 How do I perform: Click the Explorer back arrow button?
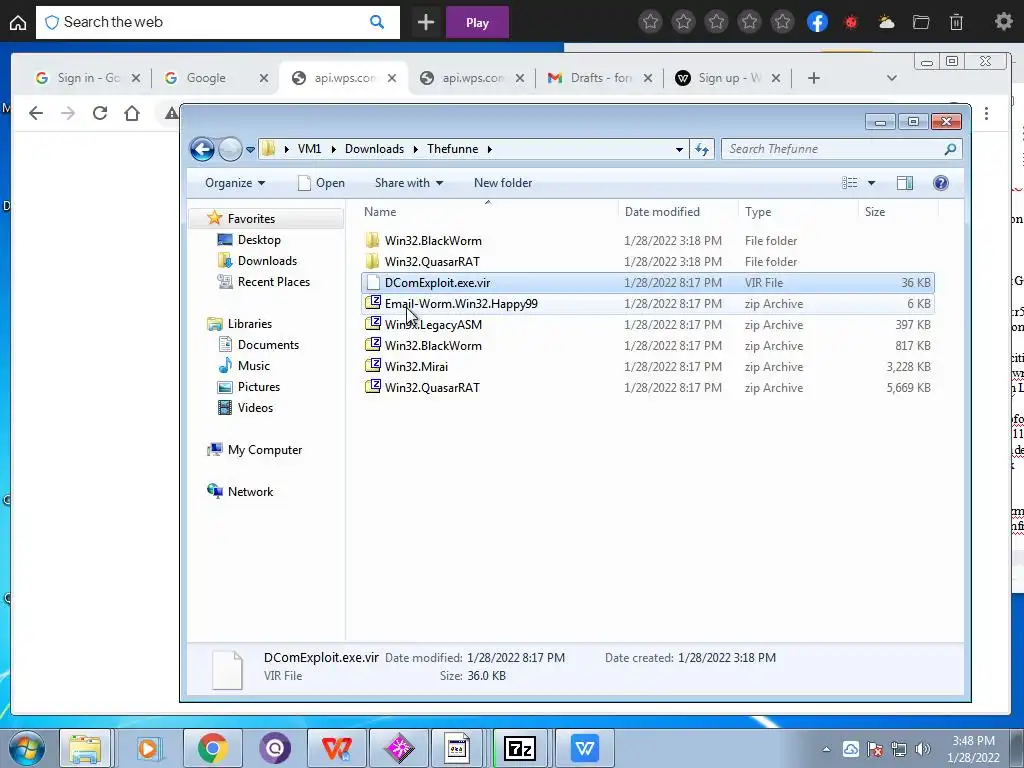[x=202, y=149]
